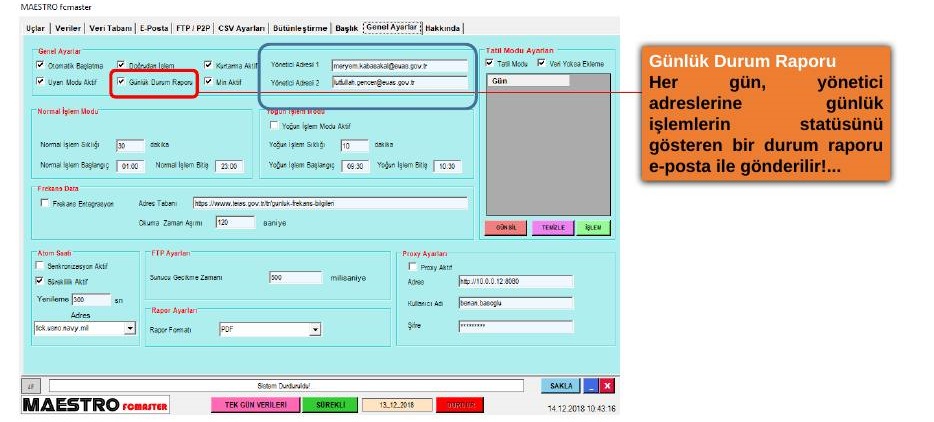Click the small gray status icon button
934x422 pixels.
30,386
